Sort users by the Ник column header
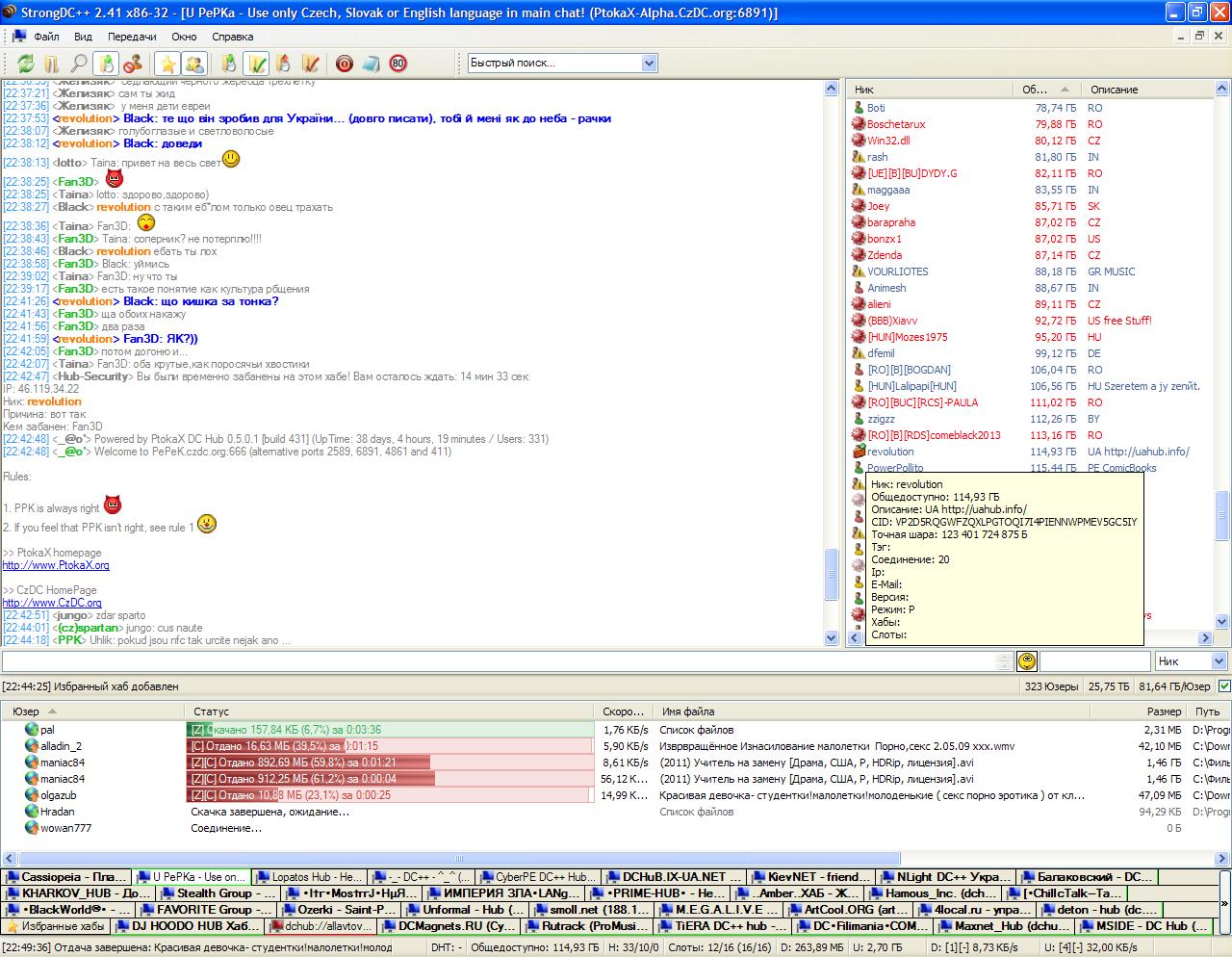This screenshot has height=957, width=1232. coord(932,90)
